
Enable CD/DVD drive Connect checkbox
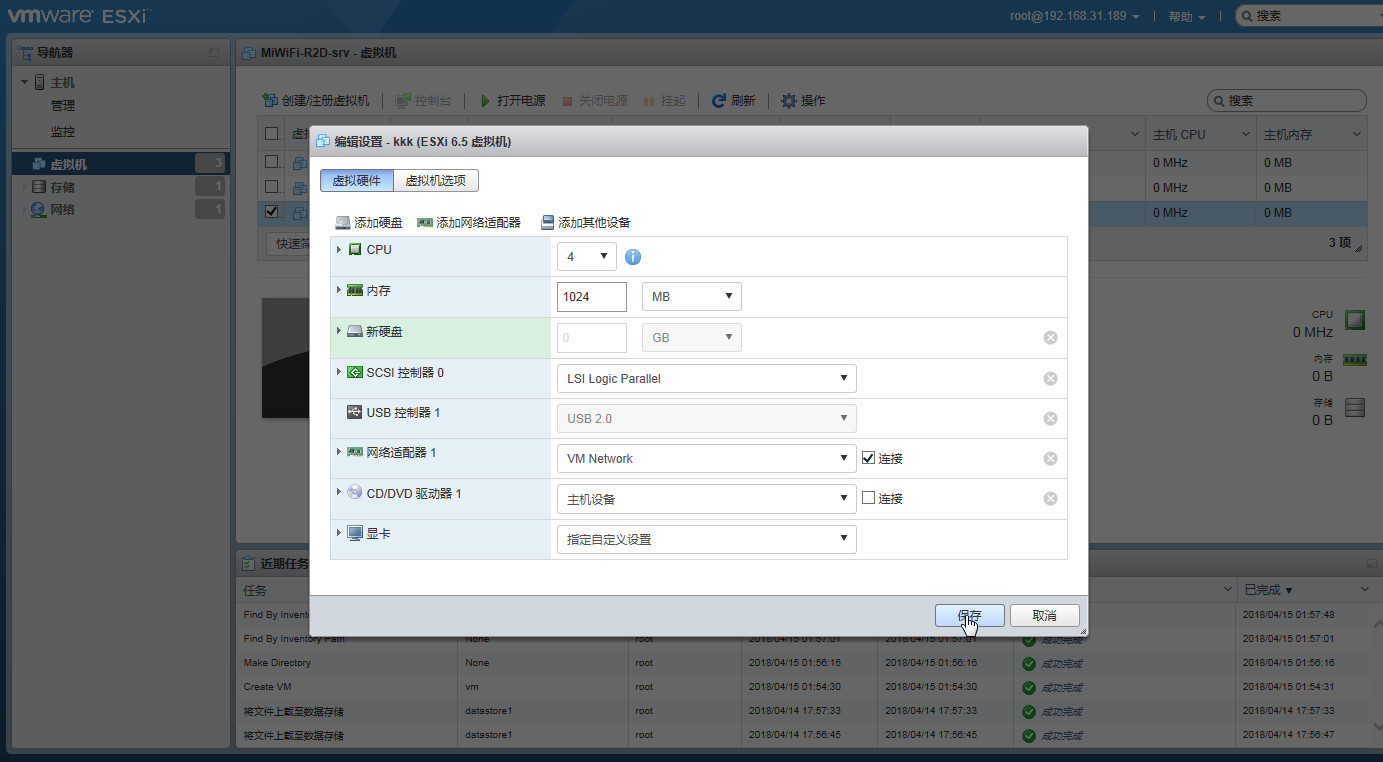tap(868, 498)
